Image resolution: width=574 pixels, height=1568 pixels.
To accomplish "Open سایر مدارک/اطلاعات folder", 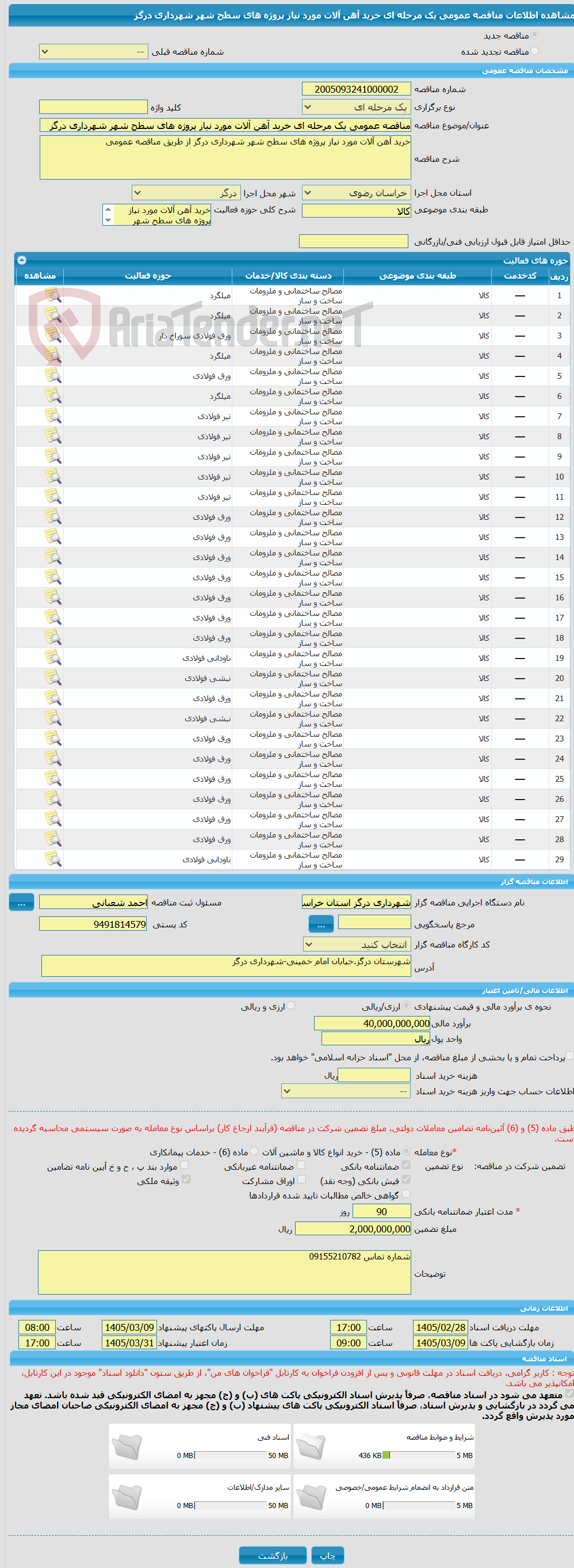I will tap(127, 1497).
